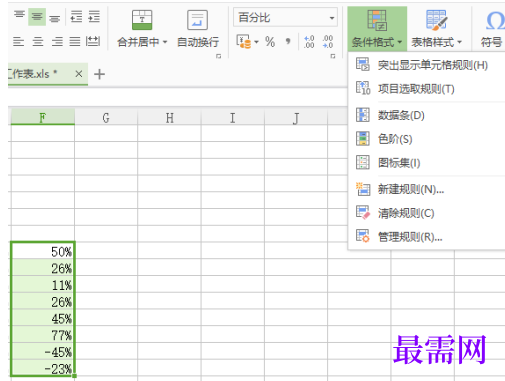Select column J header

296,117
